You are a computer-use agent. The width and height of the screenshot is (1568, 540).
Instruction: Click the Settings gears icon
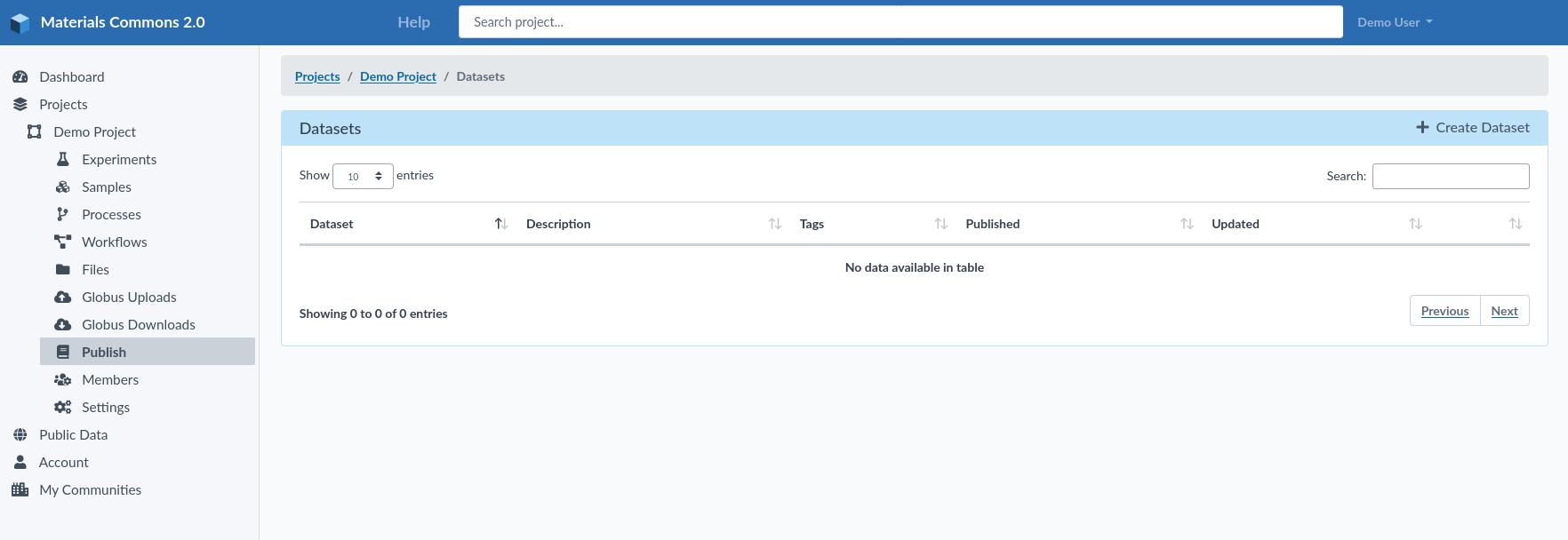63,408
